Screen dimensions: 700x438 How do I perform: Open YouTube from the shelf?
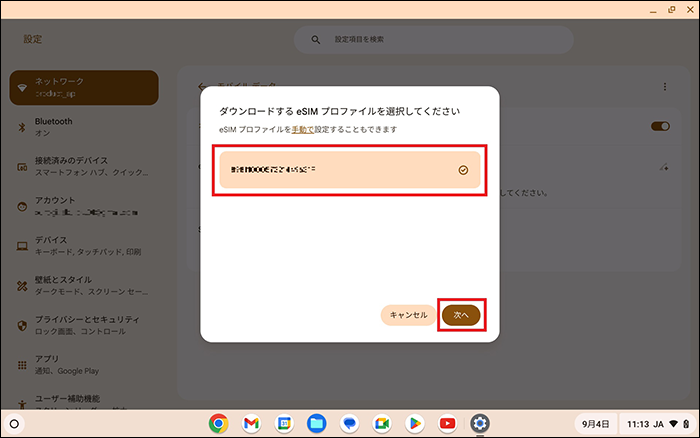tap(447, 423)
